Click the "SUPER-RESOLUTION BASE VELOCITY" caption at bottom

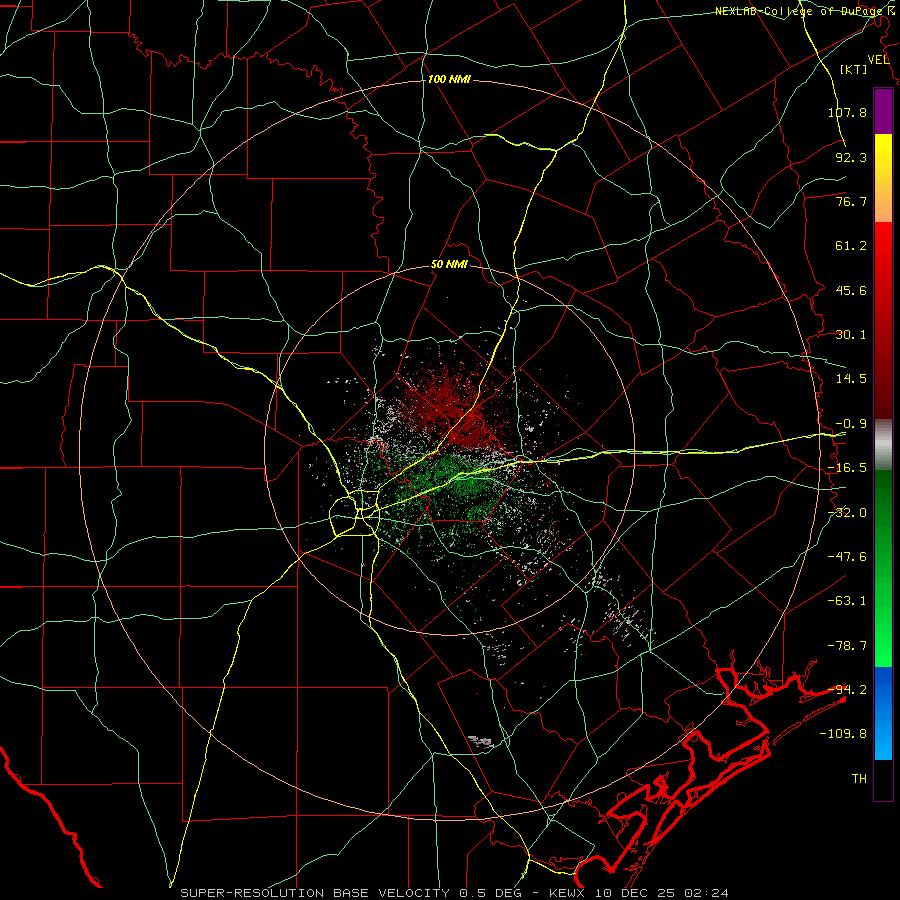pyautogui.click(x=315, y=893)
